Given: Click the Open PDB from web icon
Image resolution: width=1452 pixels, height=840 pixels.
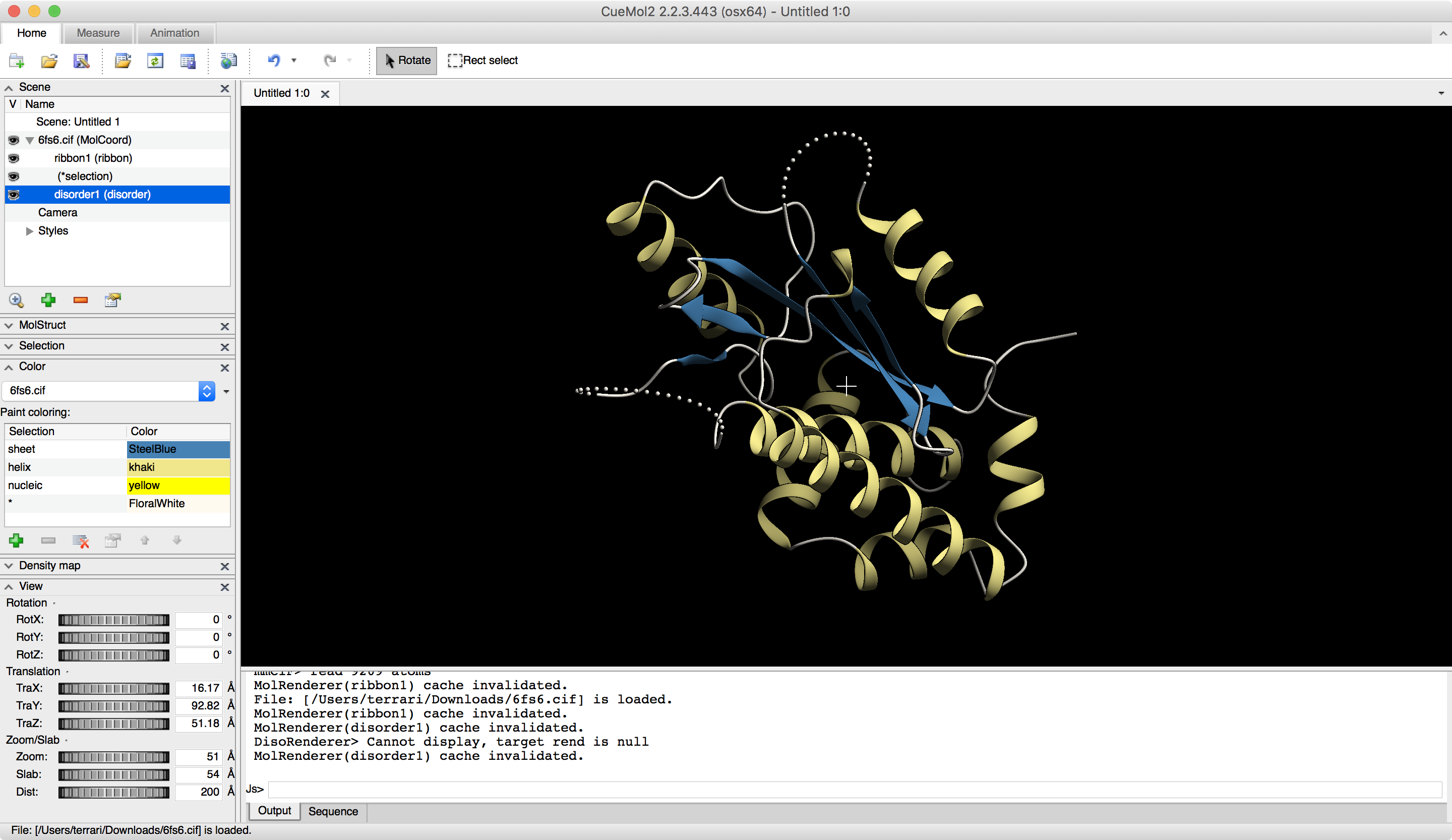Looking at the screenshot, I should (x=228, y=61).
